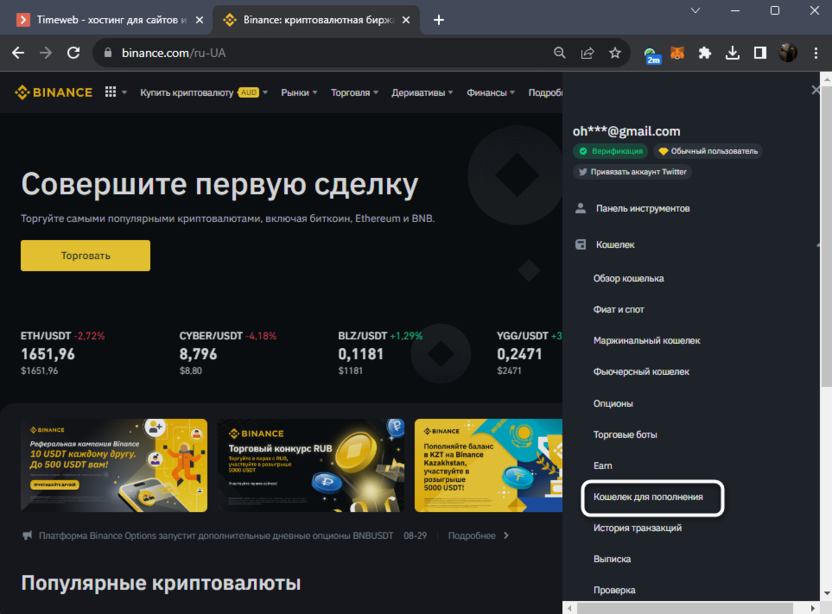Viewport: 832px width, 614px height.
Task: Click the site lock security icon
Action: pyautogui.click(x=108, y=53)
